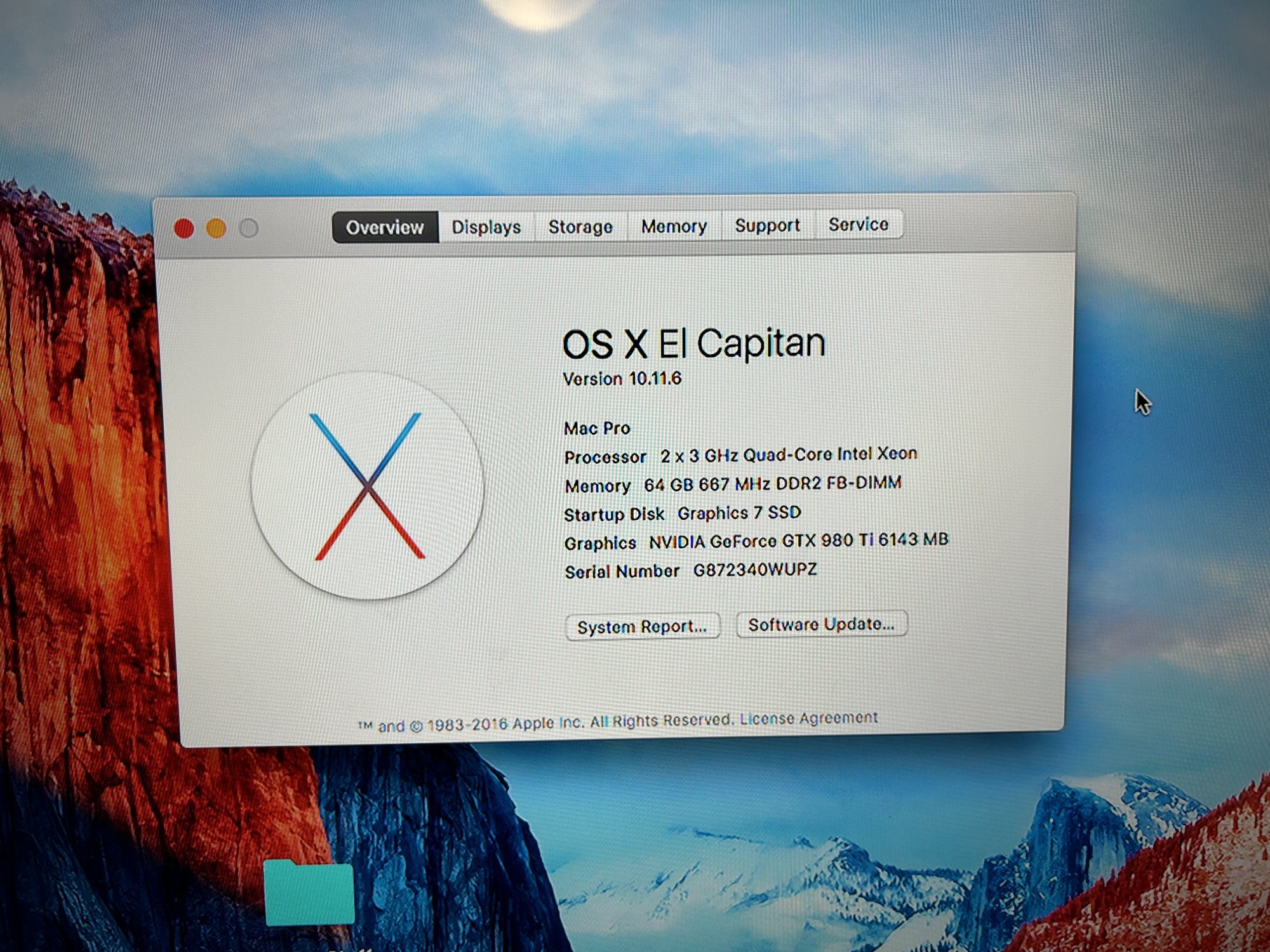
Task: Click the greyed-out zoom button
Action: [249, 228]
